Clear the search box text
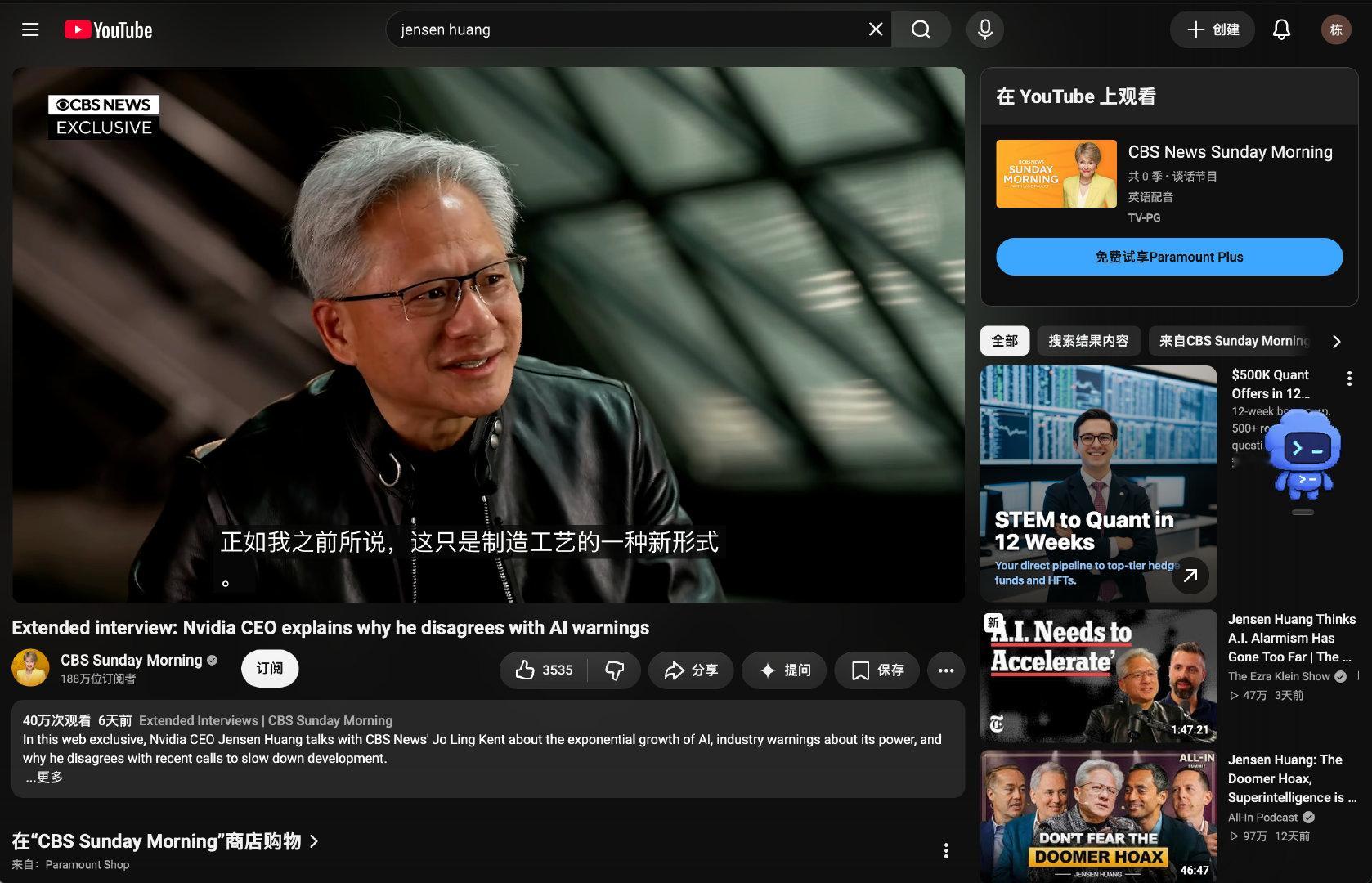Image resolution: width=1372 pixels, height=883 pixels. coord(875,29)
